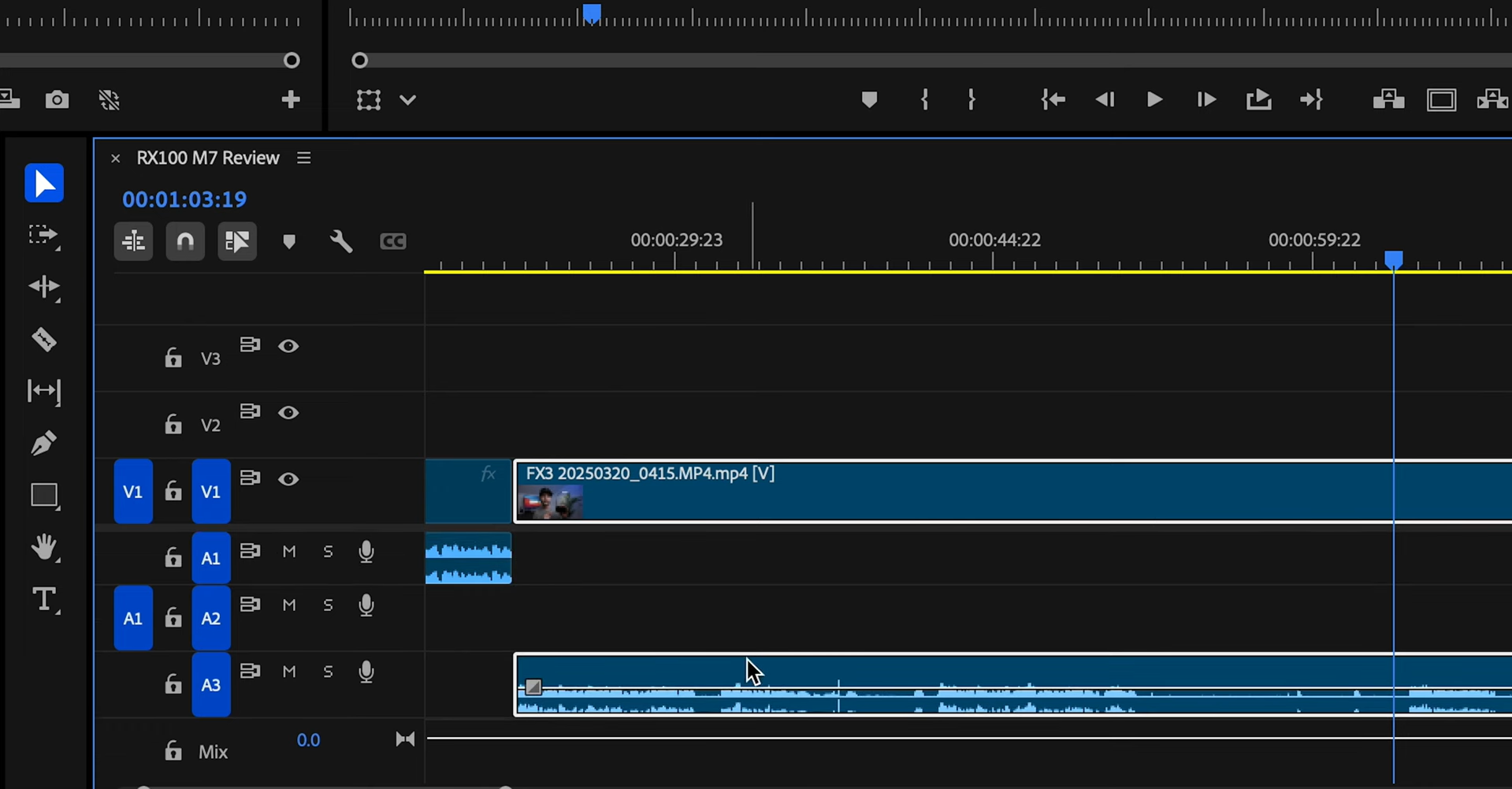
Task: Select the RX100 M7 Review tab
Action: [x=207, y=158]
